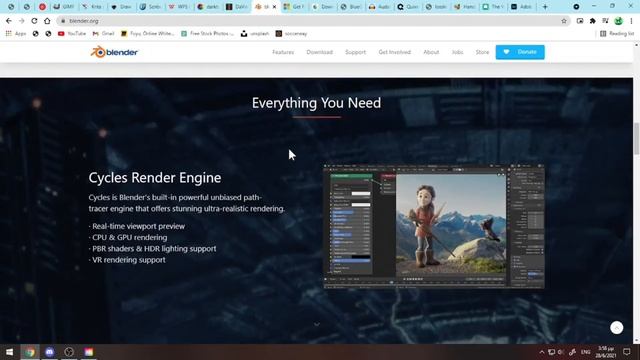The height and width of the screenshot is (360, 640).
Task: Click the Everything You Need heading
Action: [x=316, y=103]
